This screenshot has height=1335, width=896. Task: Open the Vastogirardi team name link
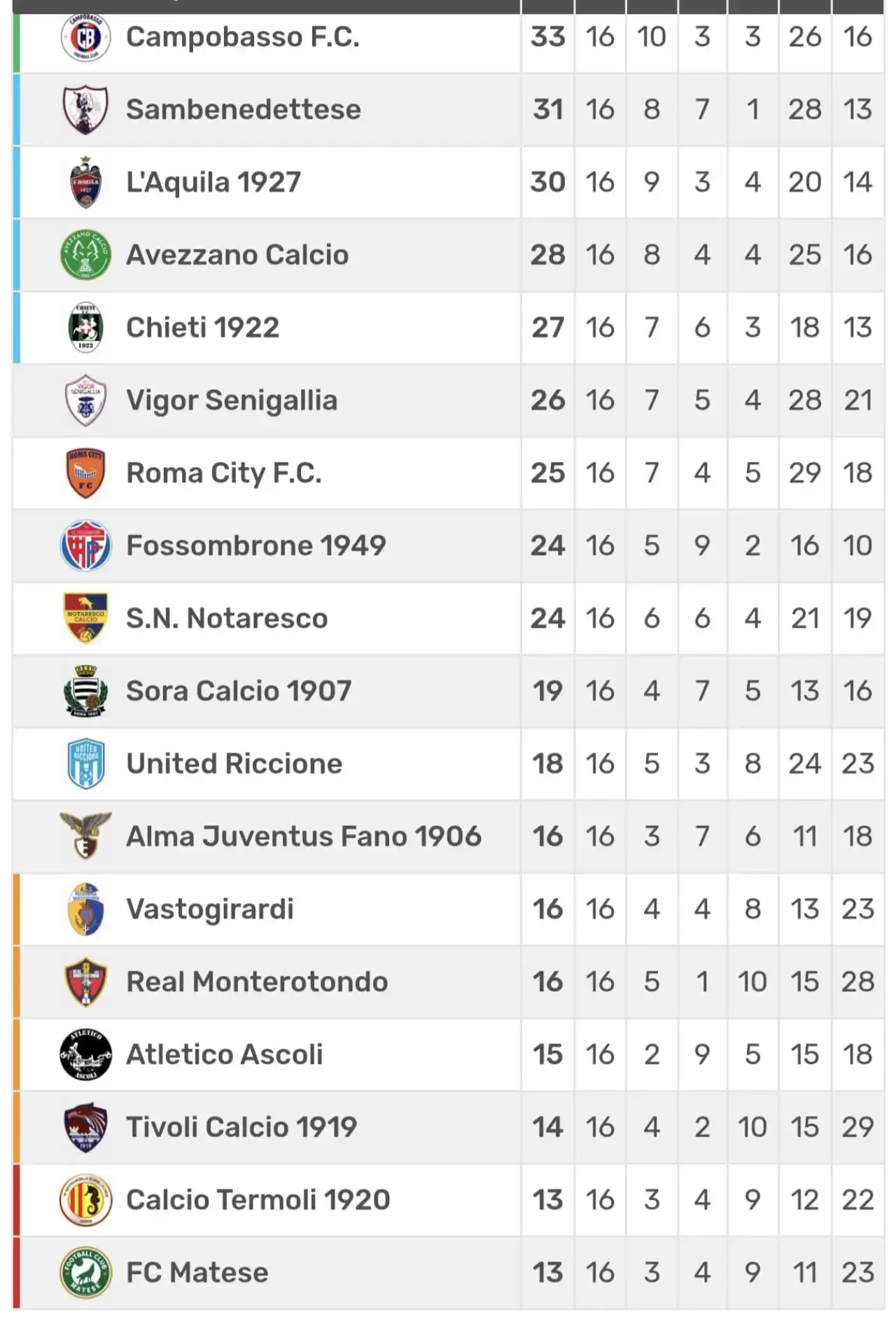[210, 909]
